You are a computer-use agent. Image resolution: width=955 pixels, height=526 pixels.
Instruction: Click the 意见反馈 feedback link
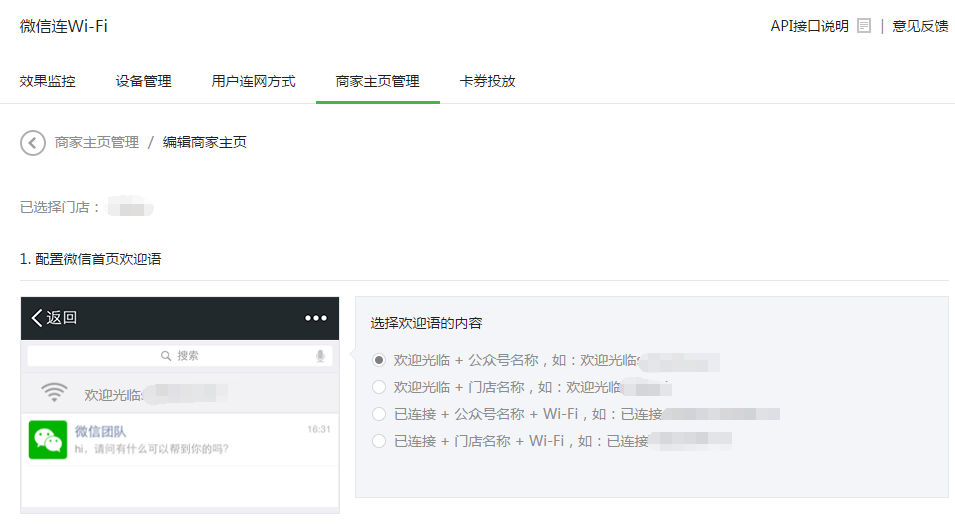coord(920,26)
